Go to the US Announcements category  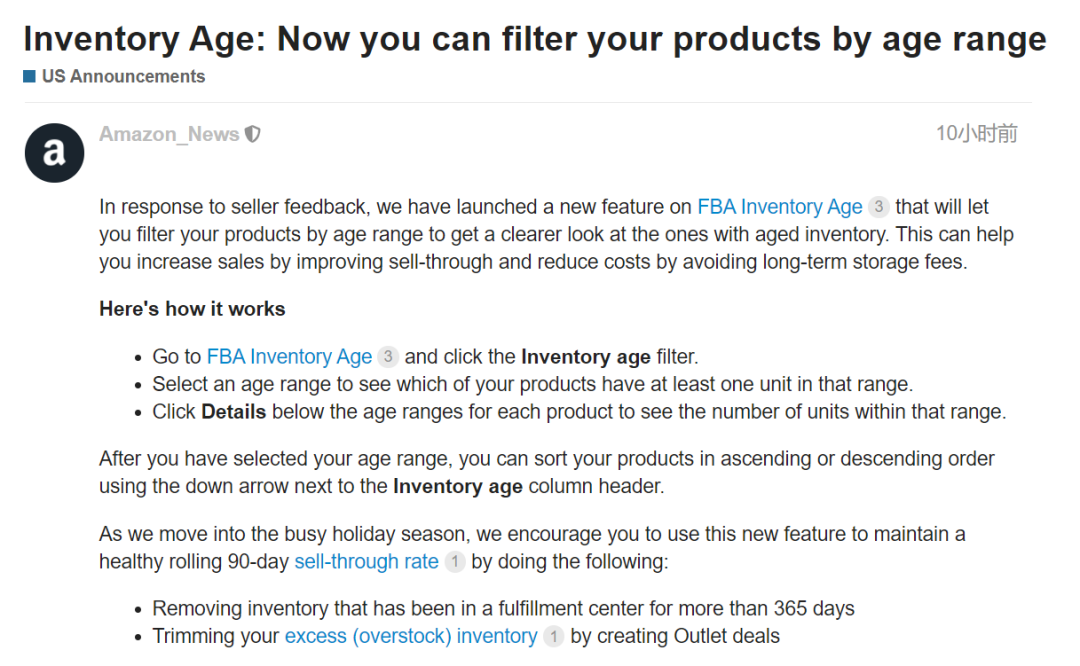123,76
